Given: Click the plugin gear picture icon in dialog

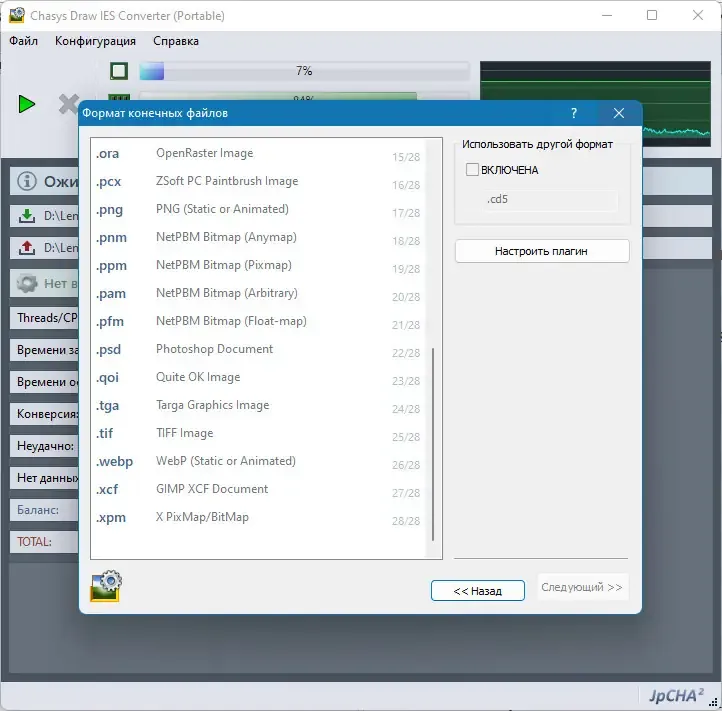Looking at the screenshot, I should tap(106, 586).
